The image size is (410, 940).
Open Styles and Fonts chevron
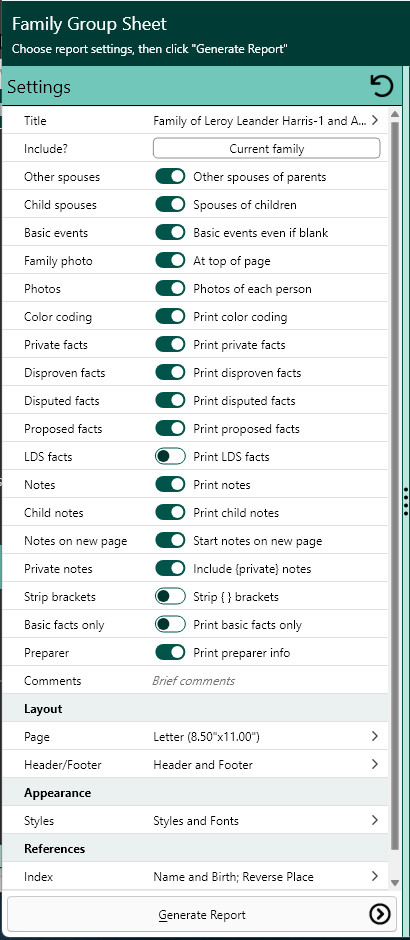tap(375, 820)
